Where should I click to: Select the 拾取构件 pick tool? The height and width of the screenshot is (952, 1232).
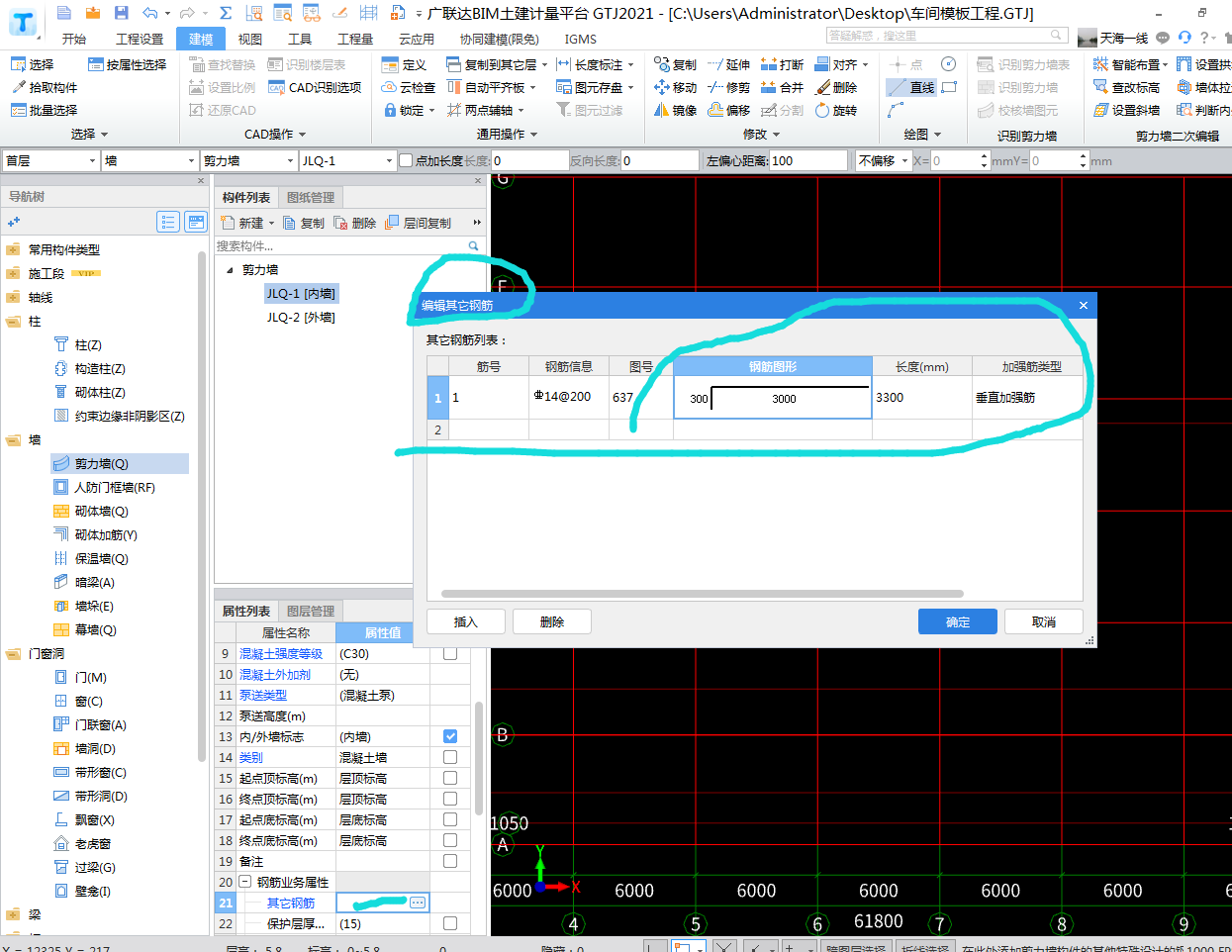pos(44,87)
